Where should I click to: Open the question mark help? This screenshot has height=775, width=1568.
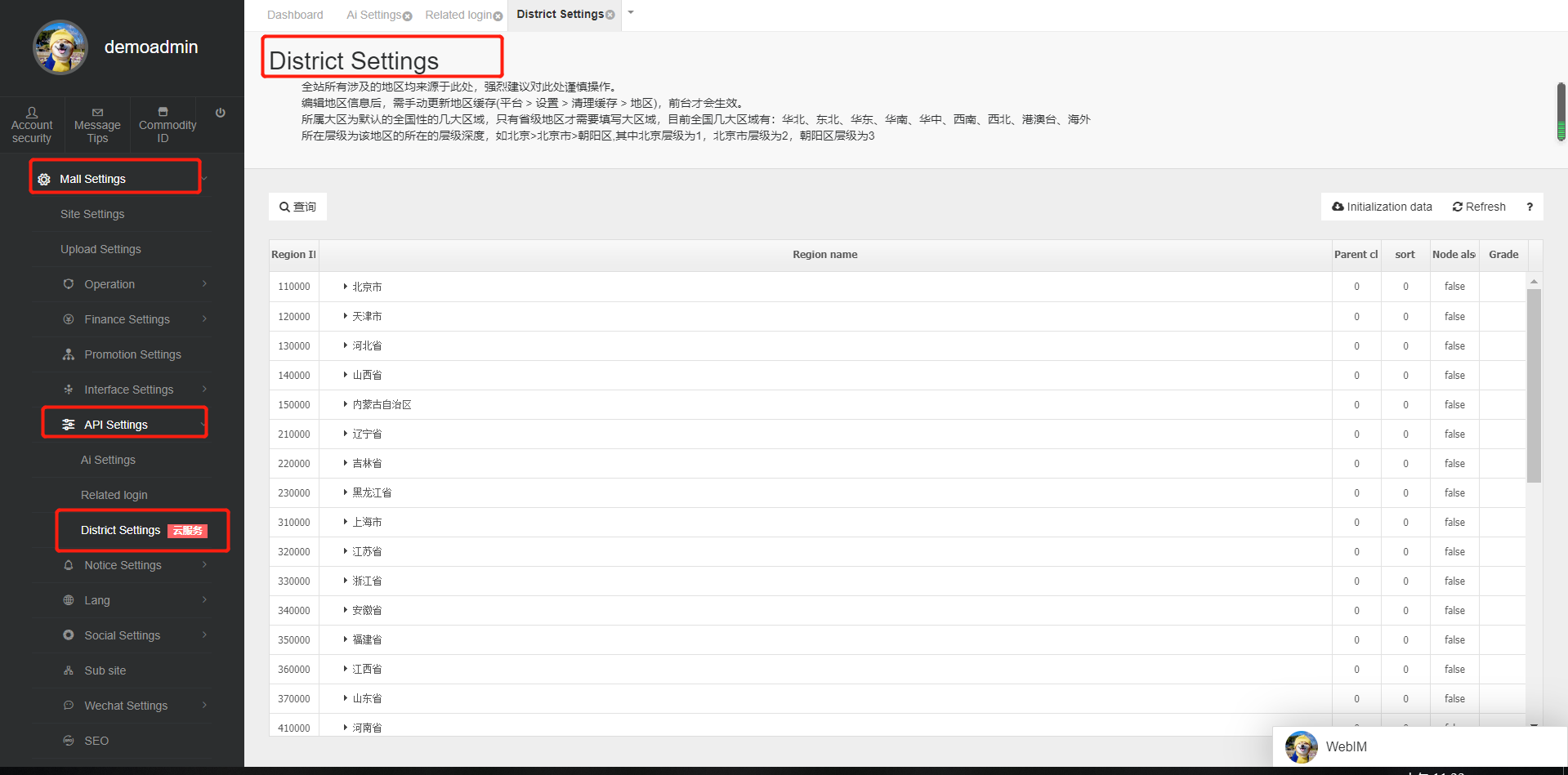coord(1530,207)
